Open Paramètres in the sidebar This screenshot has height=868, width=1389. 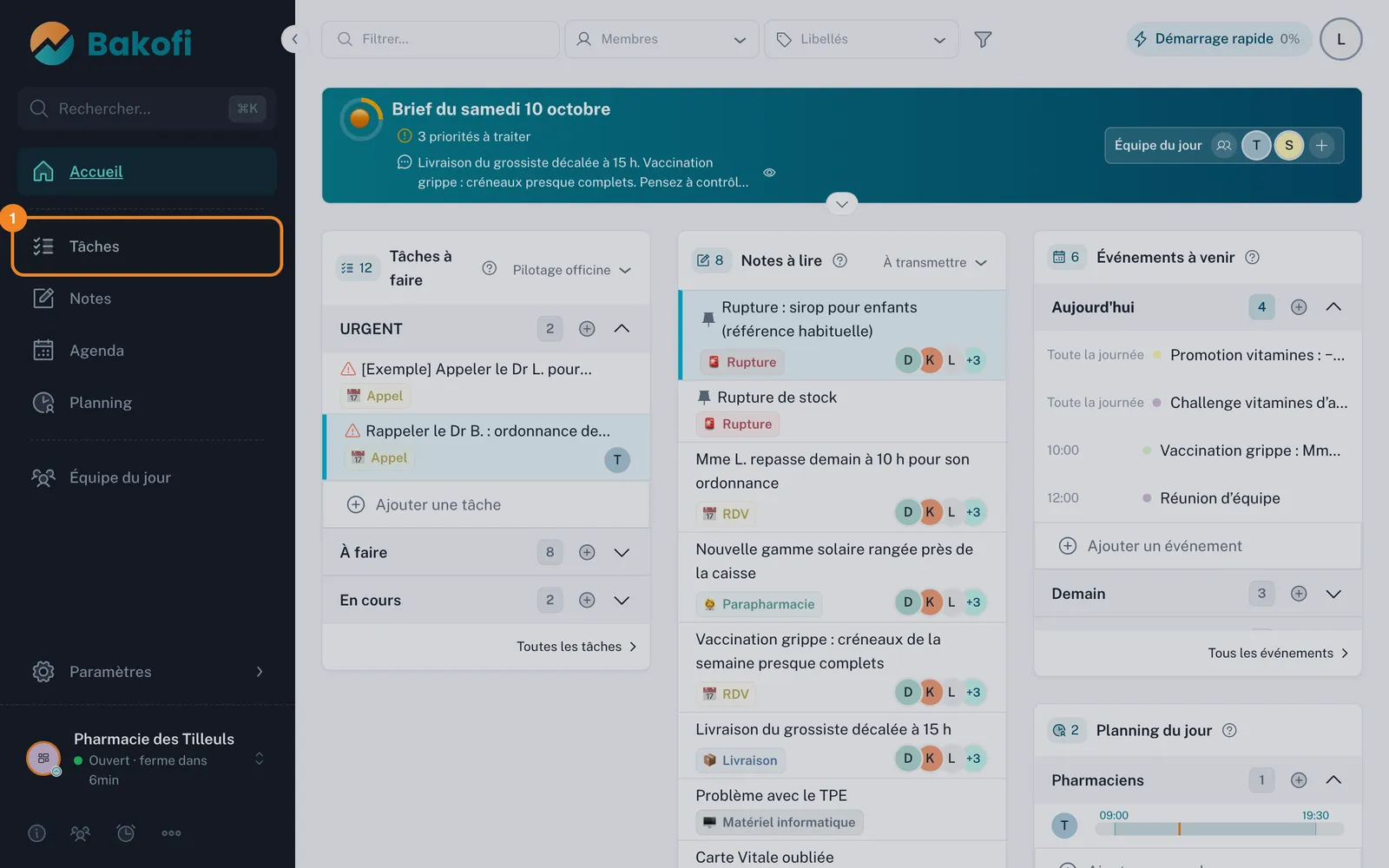[148, 672]
